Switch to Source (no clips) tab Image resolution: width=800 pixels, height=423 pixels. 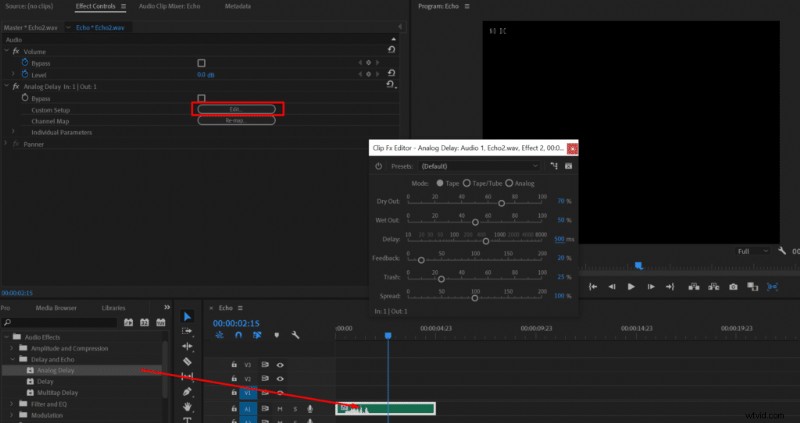pyautogui.click(x=29, y=6)
